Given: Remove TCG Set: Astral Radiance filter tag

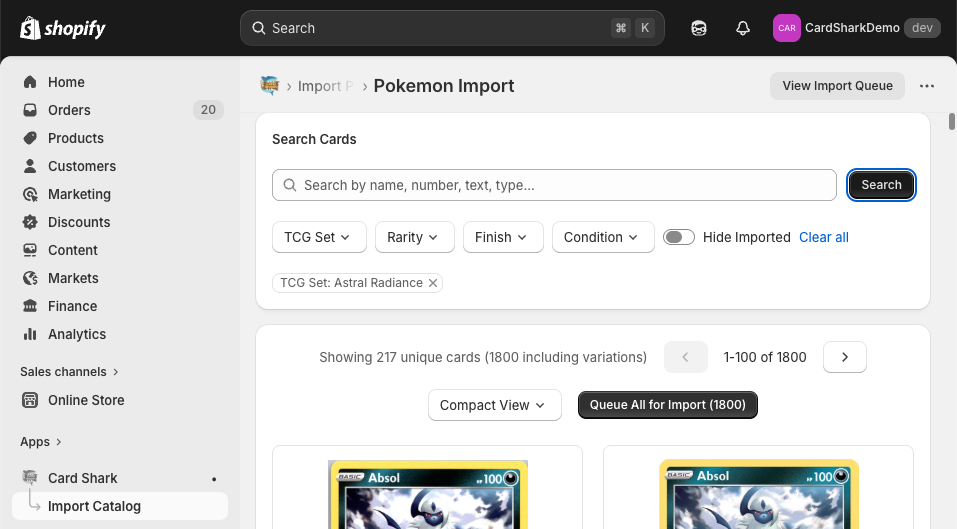Looking at the screenshot, I should point(433,283).
